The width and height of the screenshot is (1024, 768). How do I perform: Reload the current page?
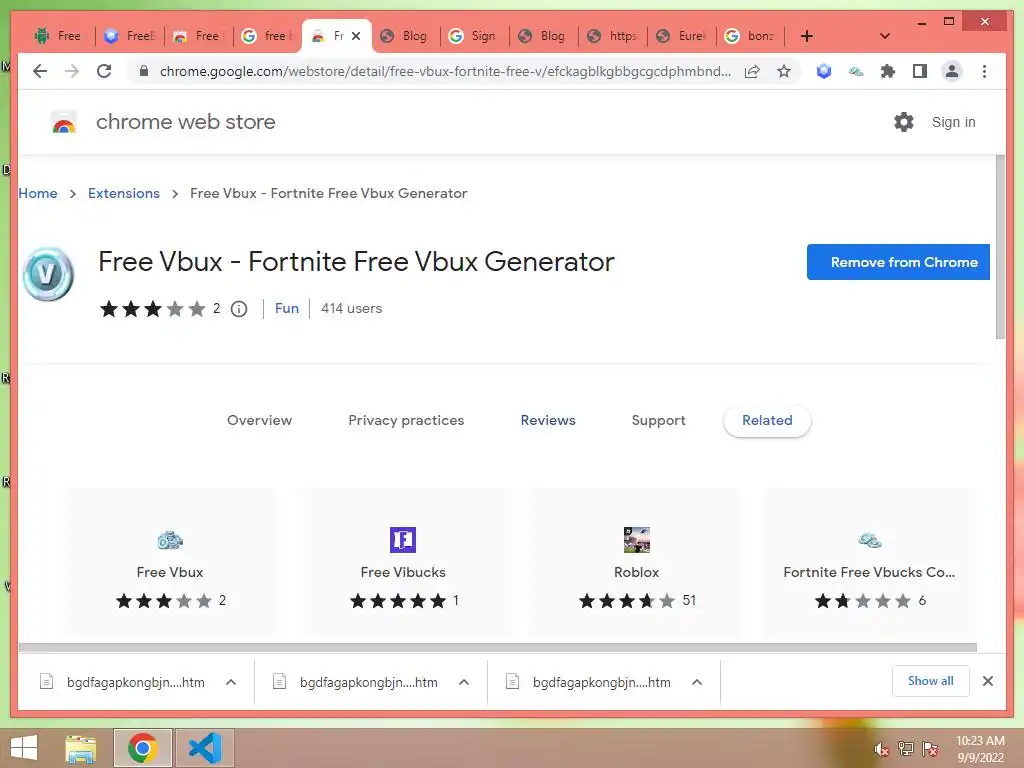tap(104, 71)
